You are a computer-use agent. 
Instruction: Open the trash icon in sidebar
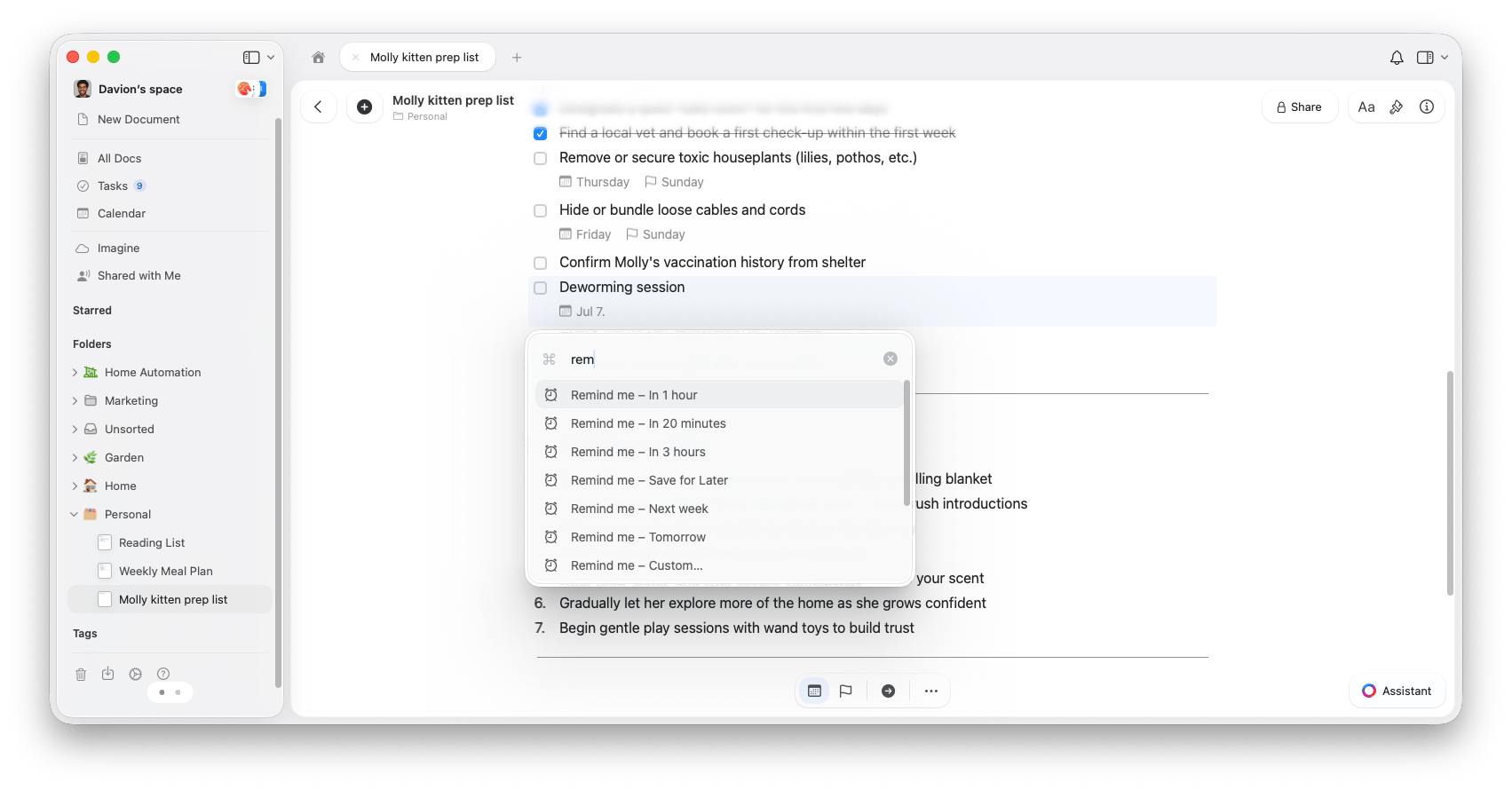pos(81,674)
